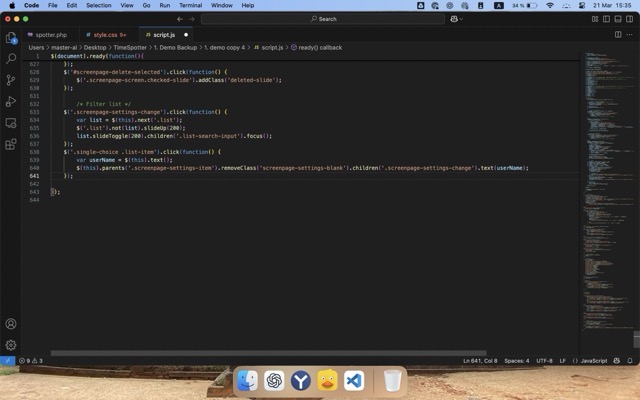Open the Extensions view

pos(11,144)
